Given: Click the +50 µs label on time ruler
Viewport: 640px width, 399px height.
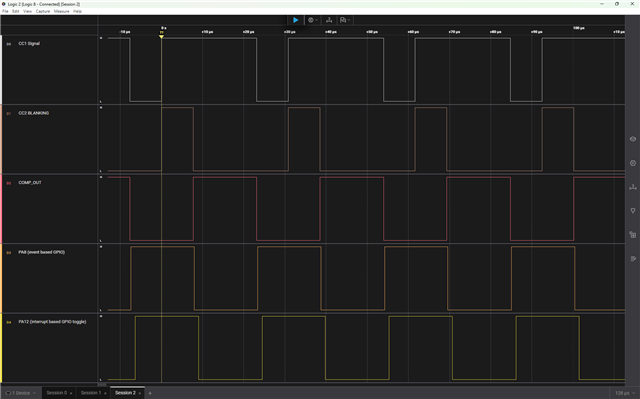Looking at the screenshot, I should tap(372, 32).
